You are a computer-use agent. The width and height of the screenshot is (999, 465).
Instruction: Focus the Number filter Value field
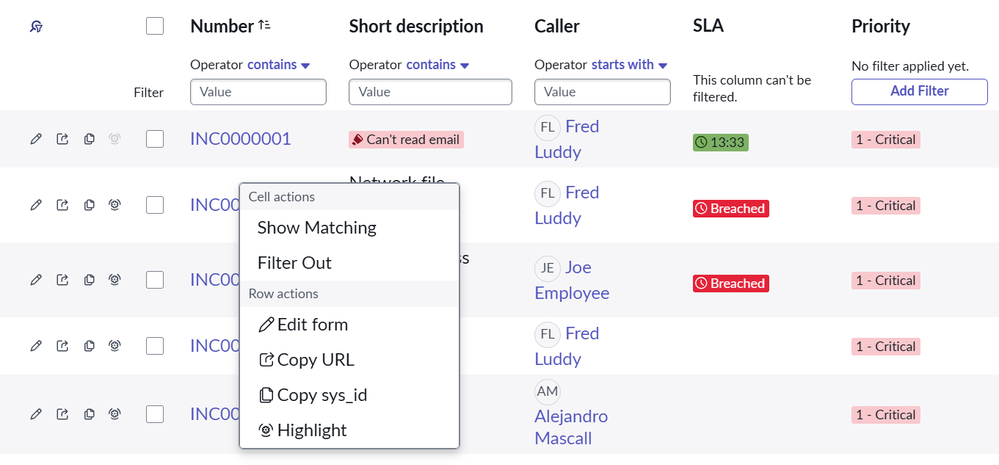(258, 92)
